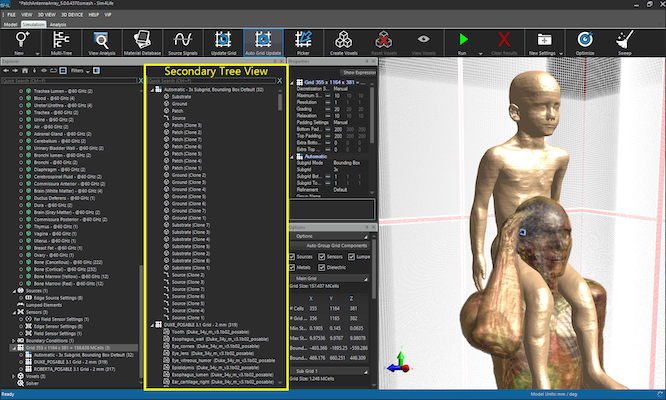Toggle the Sources checkbox
Viewport: 666px width, 400px height.
coord(292,256)
